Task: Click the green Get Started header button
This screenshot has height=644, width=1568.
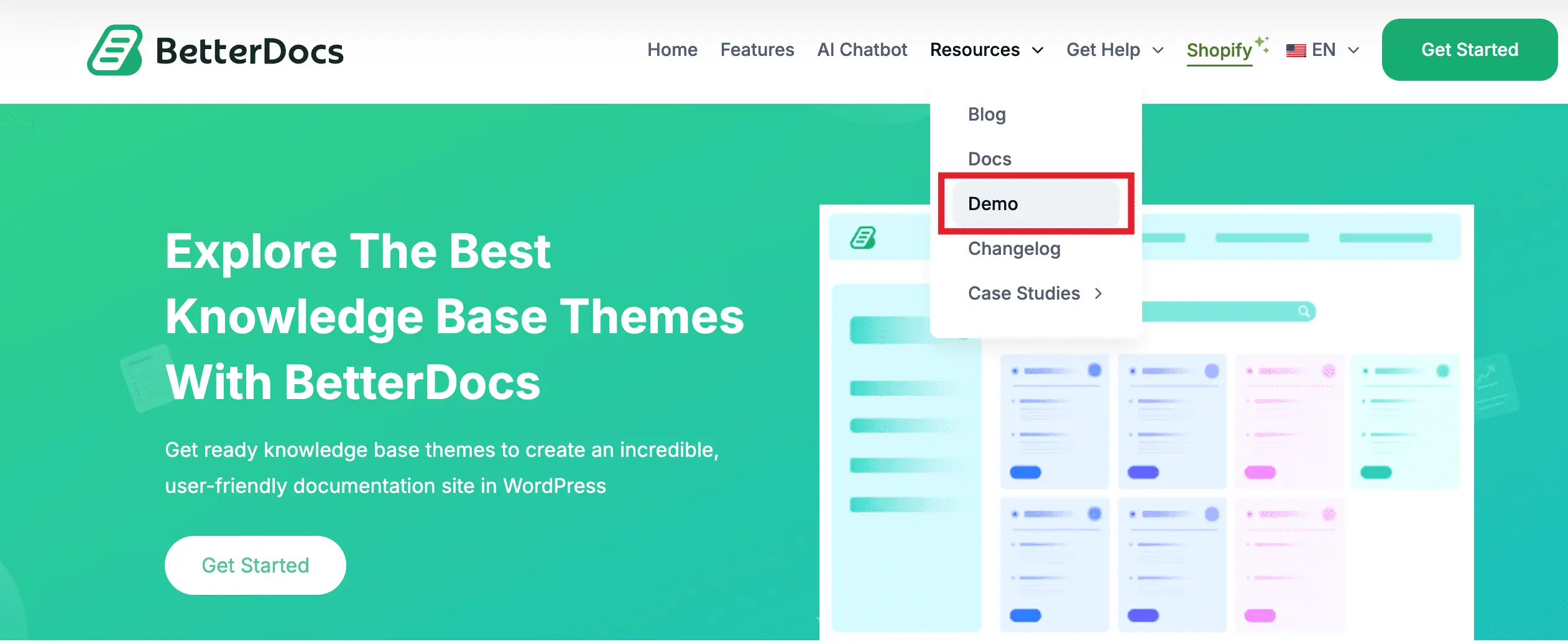Action: (x=1470, y=50)
